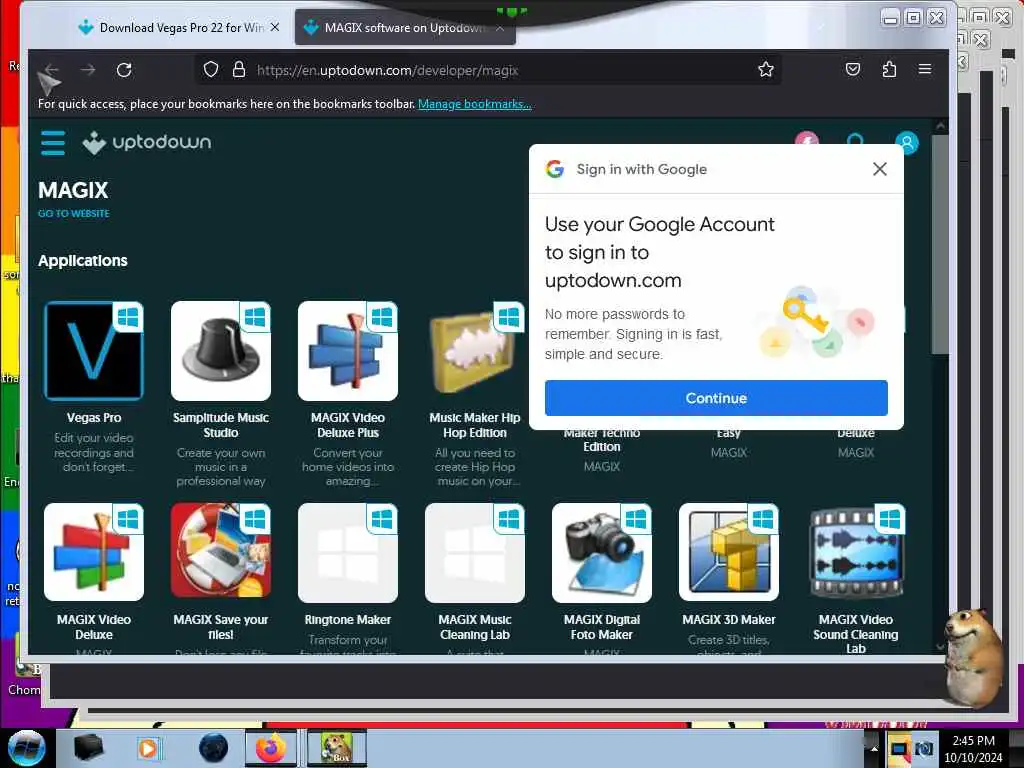Viewport: 1024px width, 768px height.
Task: Save page to Pocket
Action: 852,69
